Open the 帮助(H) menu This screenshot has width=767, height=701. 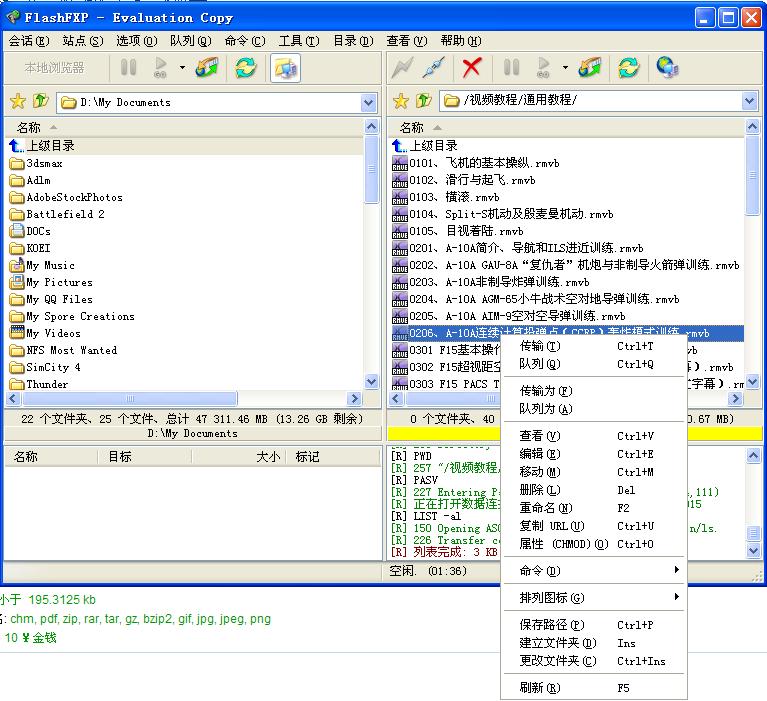tap(461, 41)
